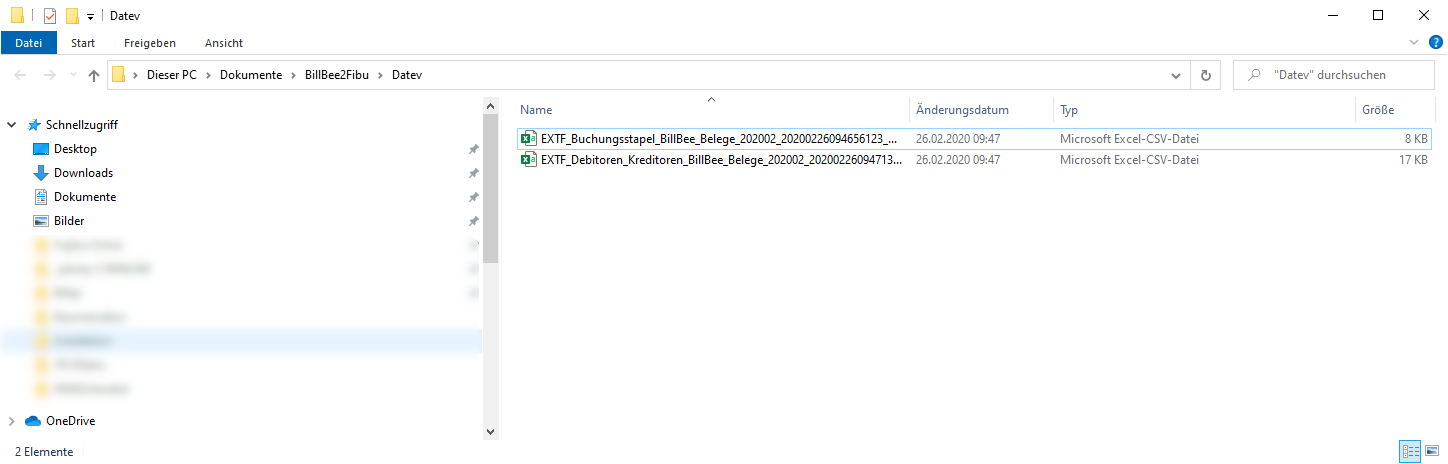This screenshot has width=1448, height=464.
Task: Sort files by Änderungsdatum column
Action: point(962,110)
